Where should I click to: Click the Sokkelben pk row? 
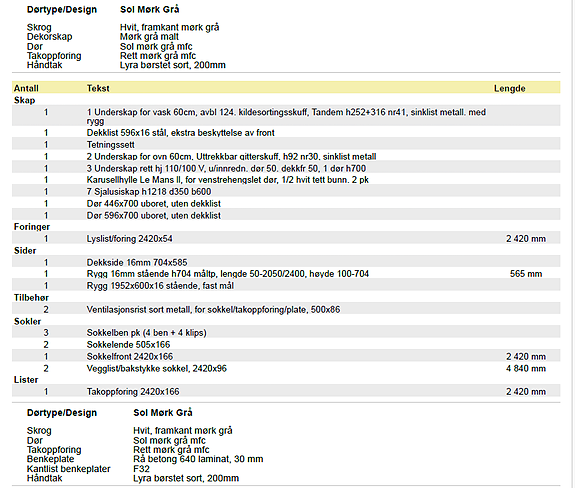286,333
